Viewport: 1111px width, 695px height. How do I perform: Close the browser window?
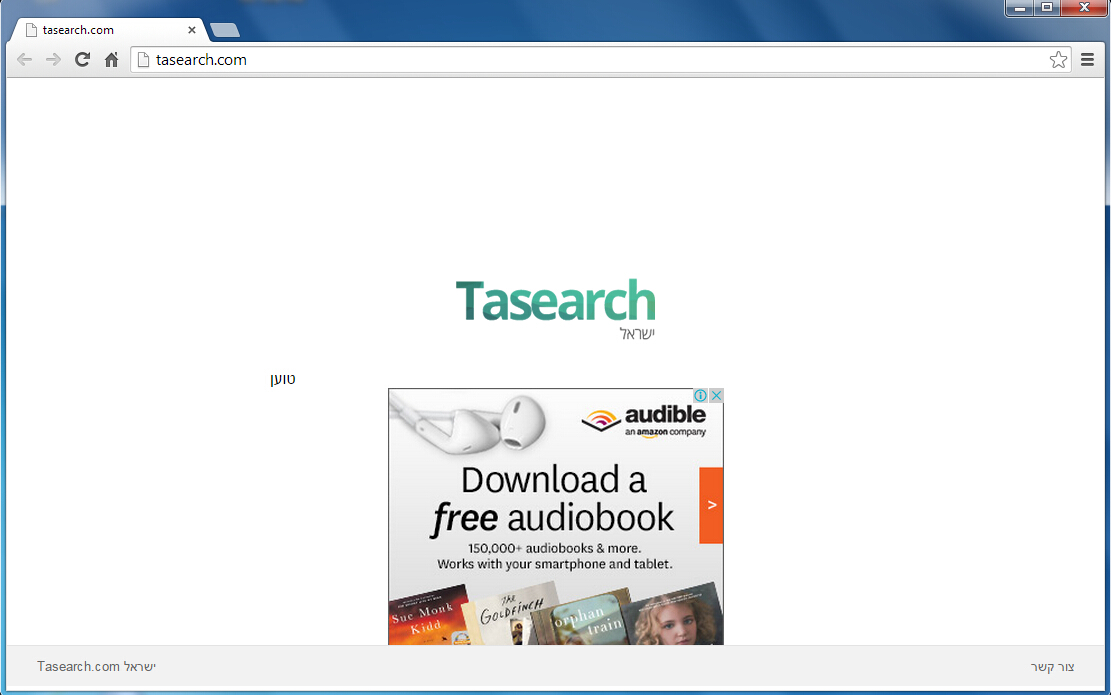tap(1084, 8)
